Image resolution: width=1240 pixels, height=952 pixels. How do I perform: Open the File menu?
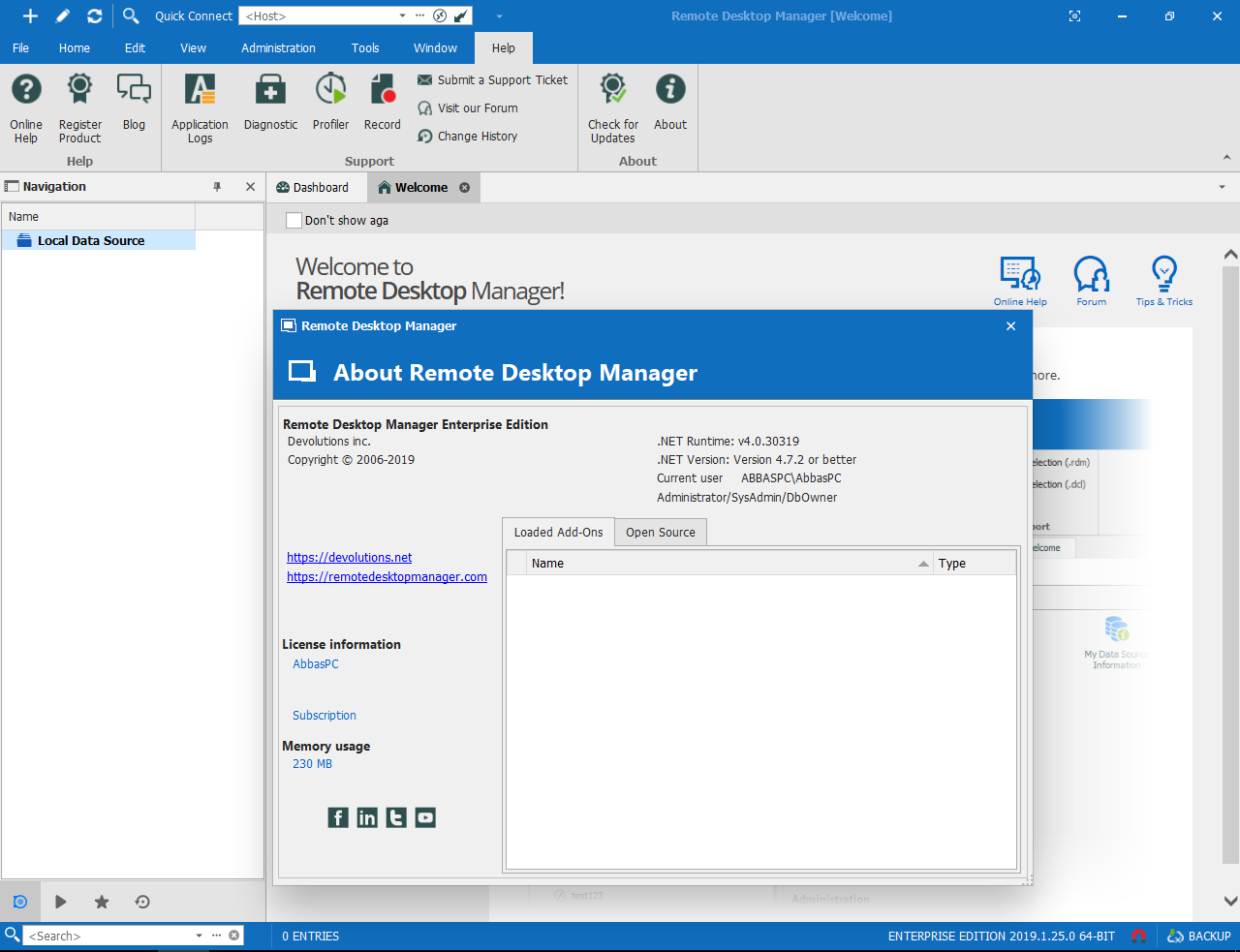[20, 47]
